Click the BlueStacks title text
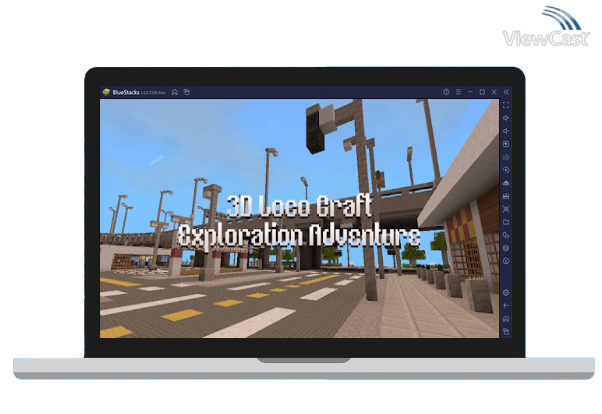This screenshot has width=602, height=414. pos(126,92)
